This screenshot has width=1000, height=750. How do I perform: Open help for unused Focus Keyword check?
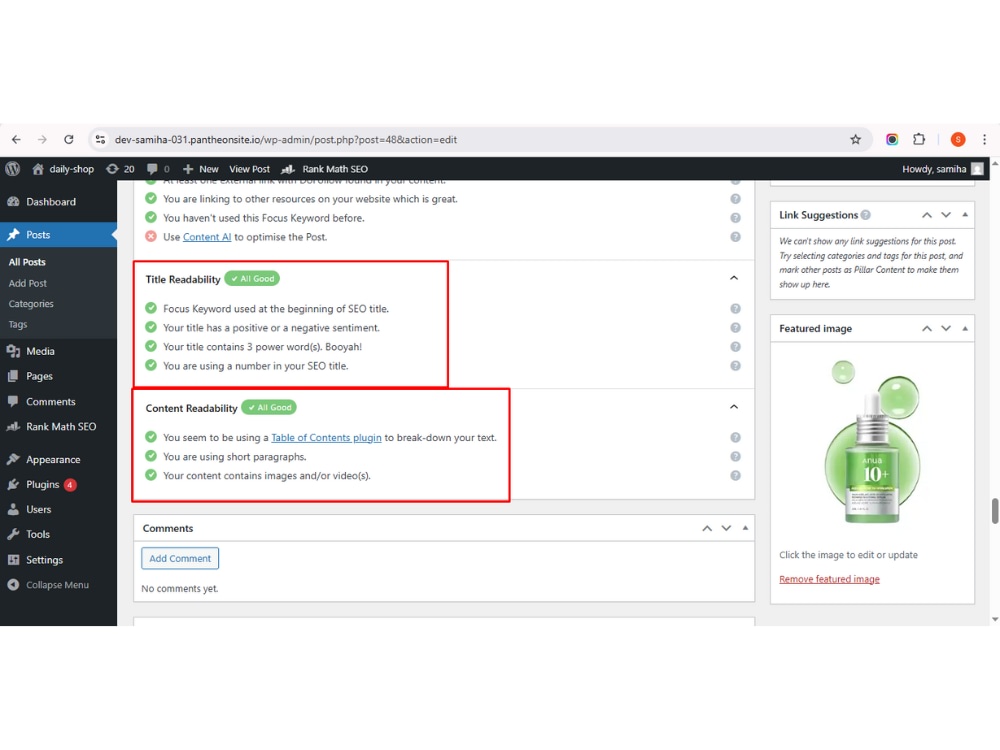735,218
